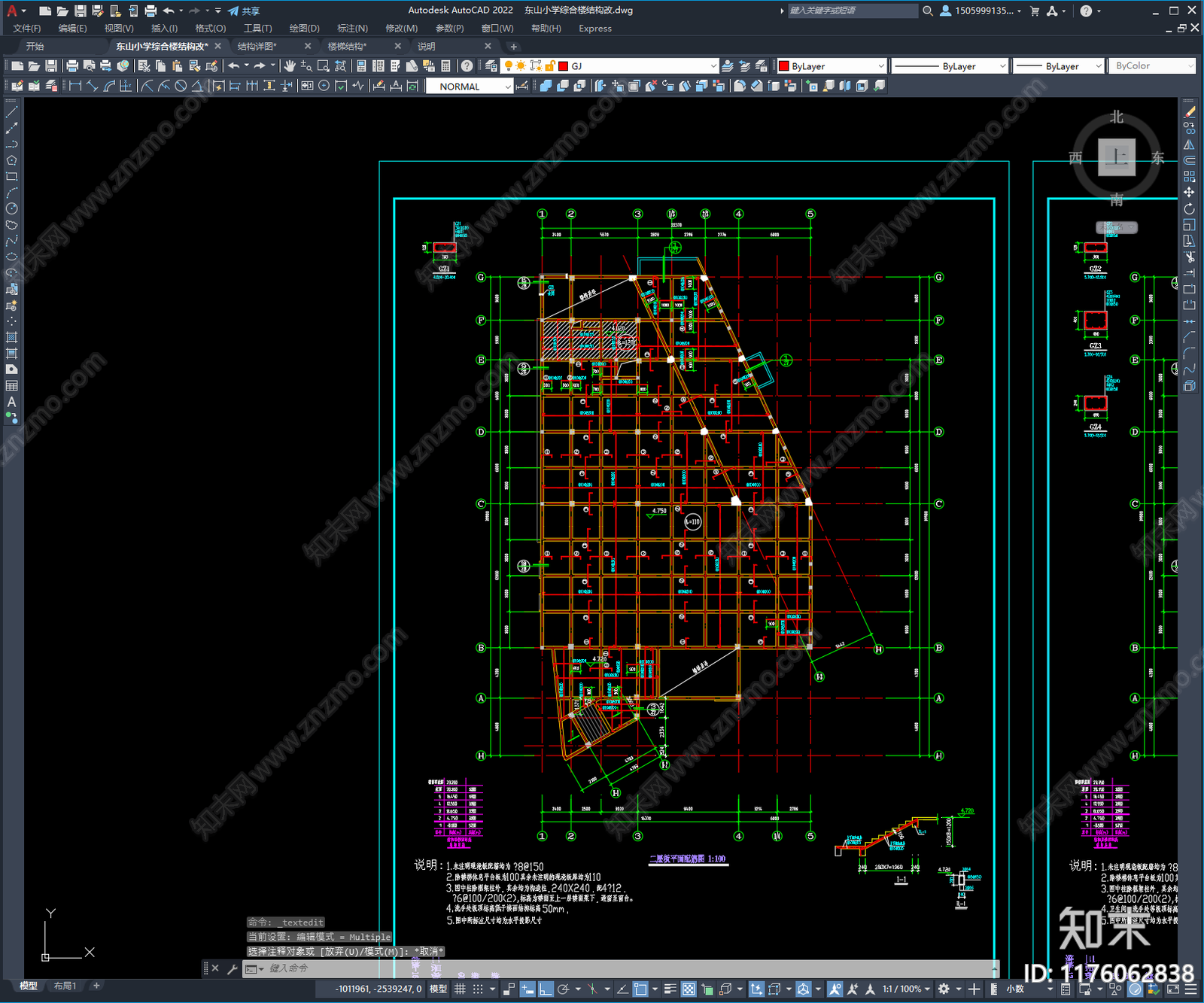The image size is (1204, 1003).
Task: Select the Linear dimension tool
Action: coord(74,86)
